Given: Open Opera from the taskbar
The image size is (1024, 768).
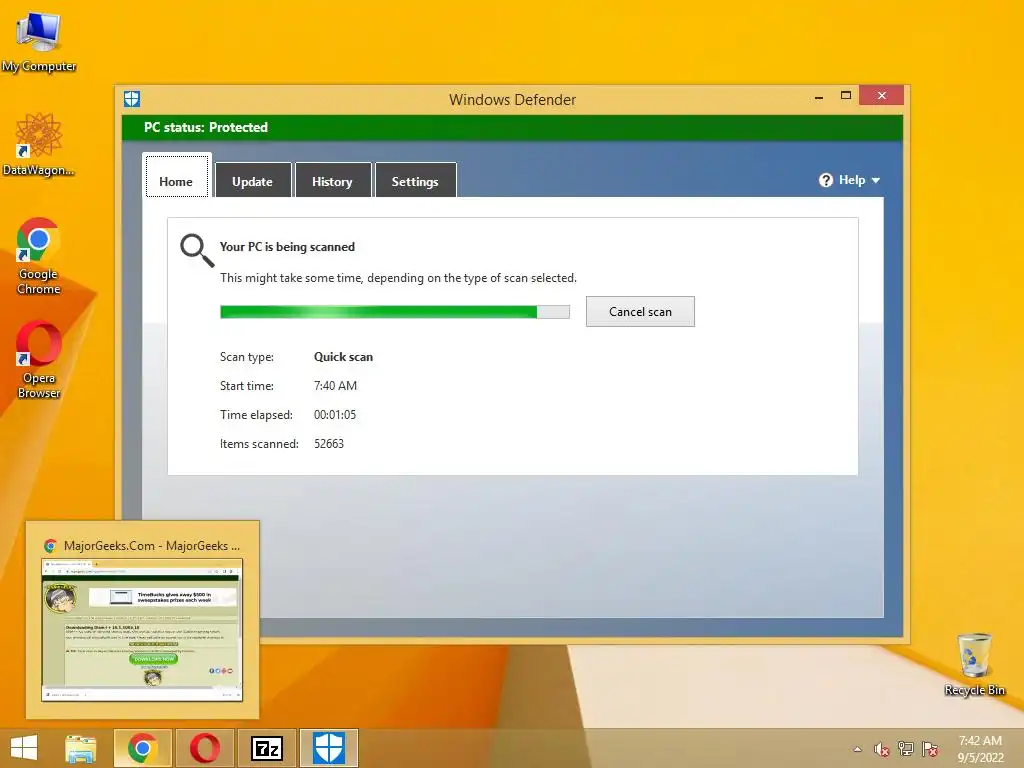Looking at the screenshot, I should pyautogui.click(x=205, y=748).
